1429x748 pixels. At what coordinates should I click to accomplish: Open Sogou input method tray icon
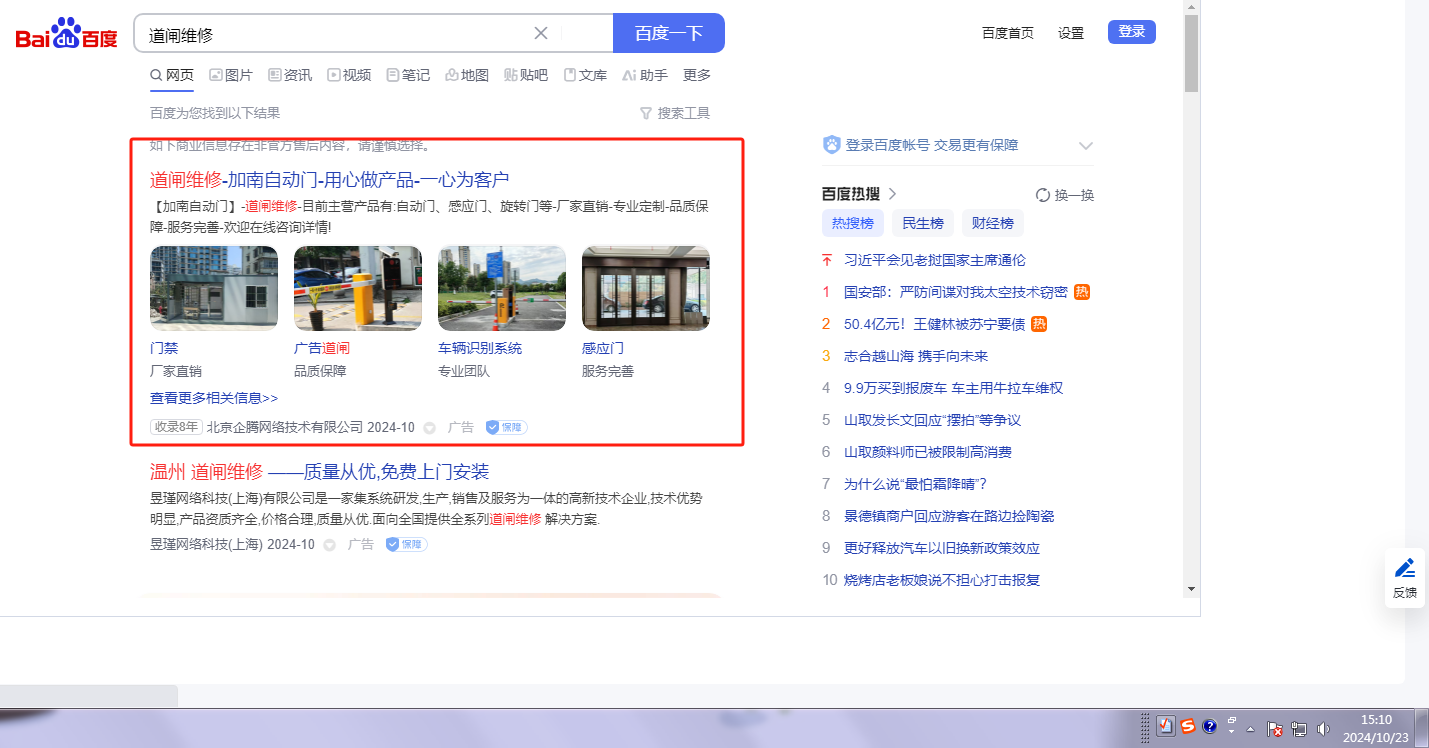click(x=1188, y=727)
